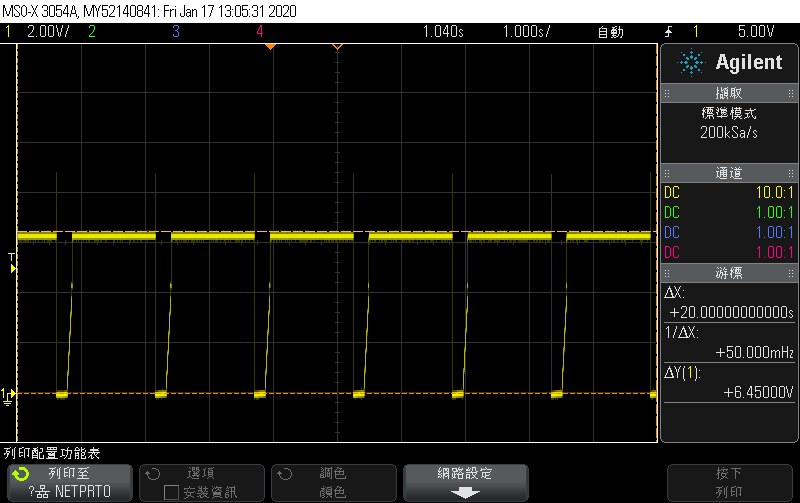Click the 1.000s/ timebase value

pyautogui.click(x=527, y=32)
